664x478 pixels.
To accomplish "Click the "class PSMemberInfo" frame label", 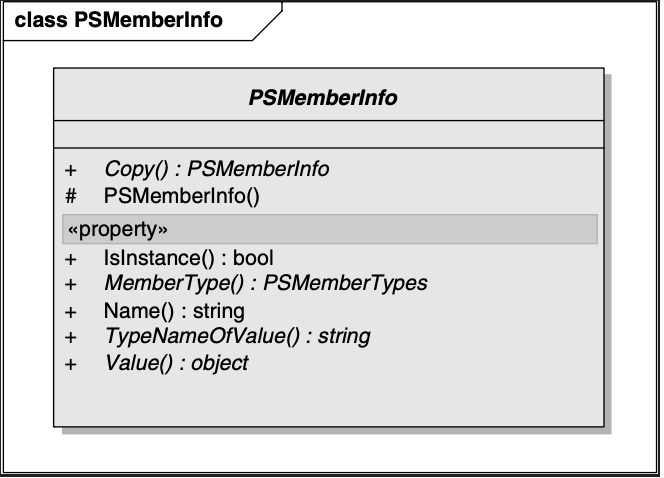I will 118,20.
